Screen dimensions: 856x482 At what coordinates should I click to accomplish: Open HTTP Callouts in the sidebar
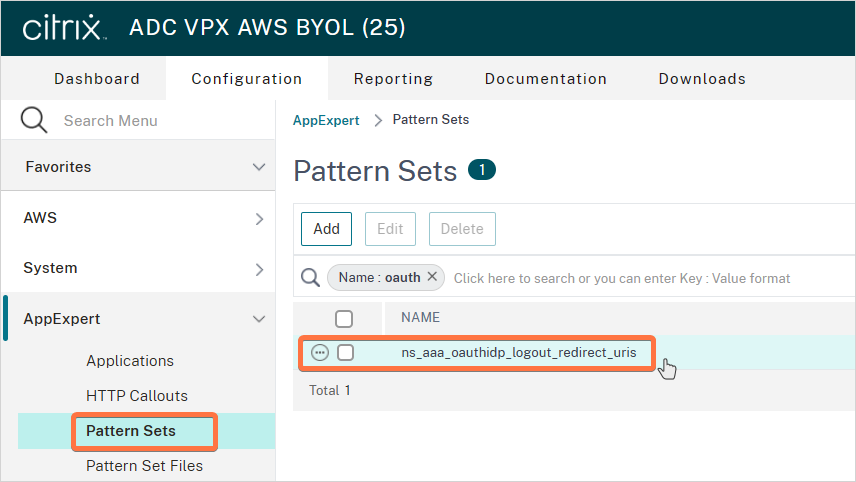click(137, 396)
